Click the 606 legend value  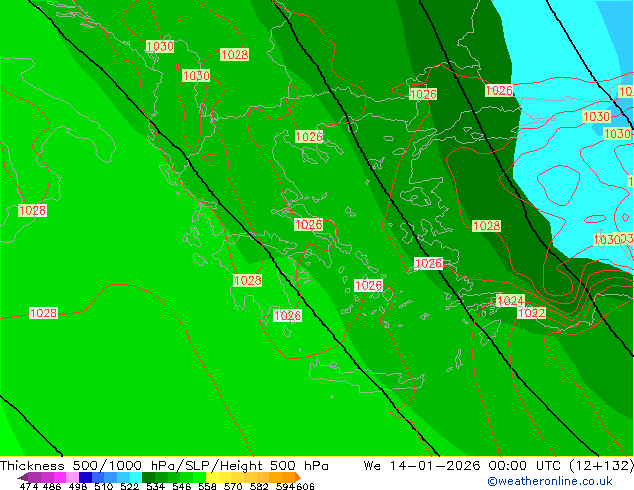(x=305, y=486)
